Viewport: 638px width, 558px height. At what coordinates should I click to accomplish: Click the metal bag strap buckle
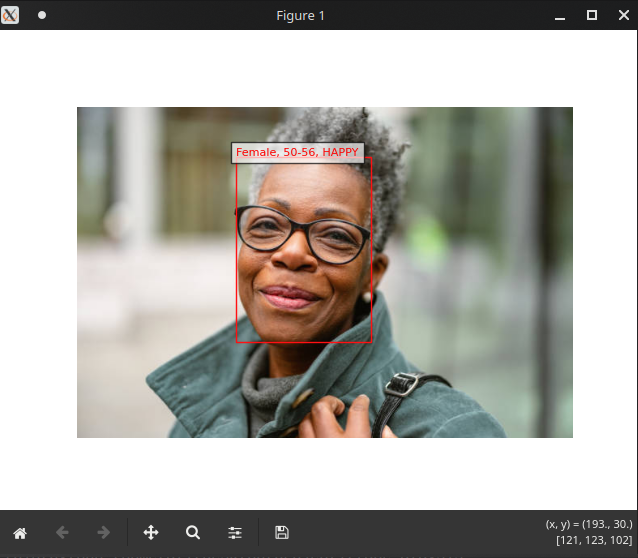pos(401,384)
